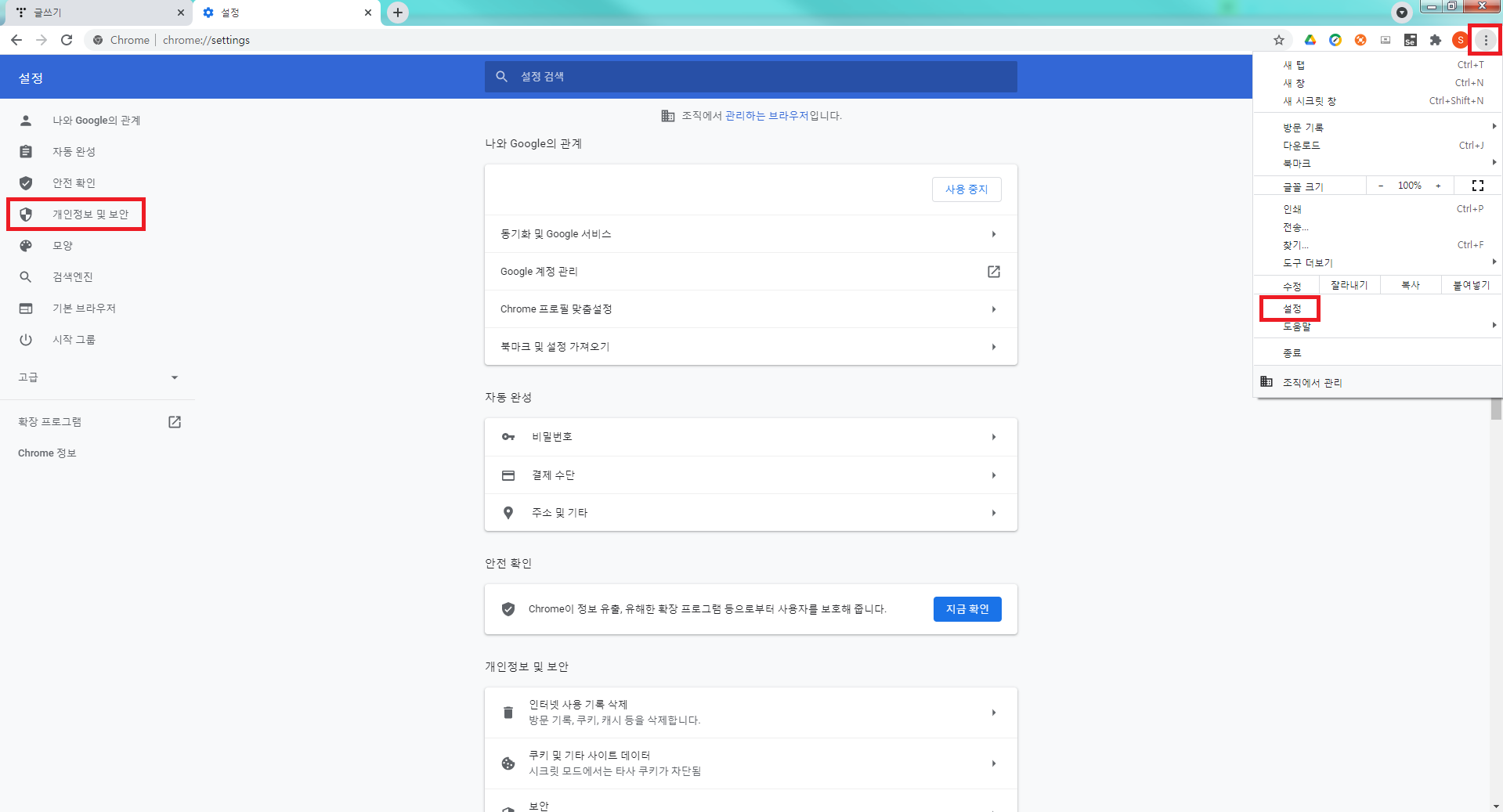Image resolution: width=1503 pixels, height=812 pixels.
Task: Choose 종료 from Chrome menu
Action: (1377, 353)
